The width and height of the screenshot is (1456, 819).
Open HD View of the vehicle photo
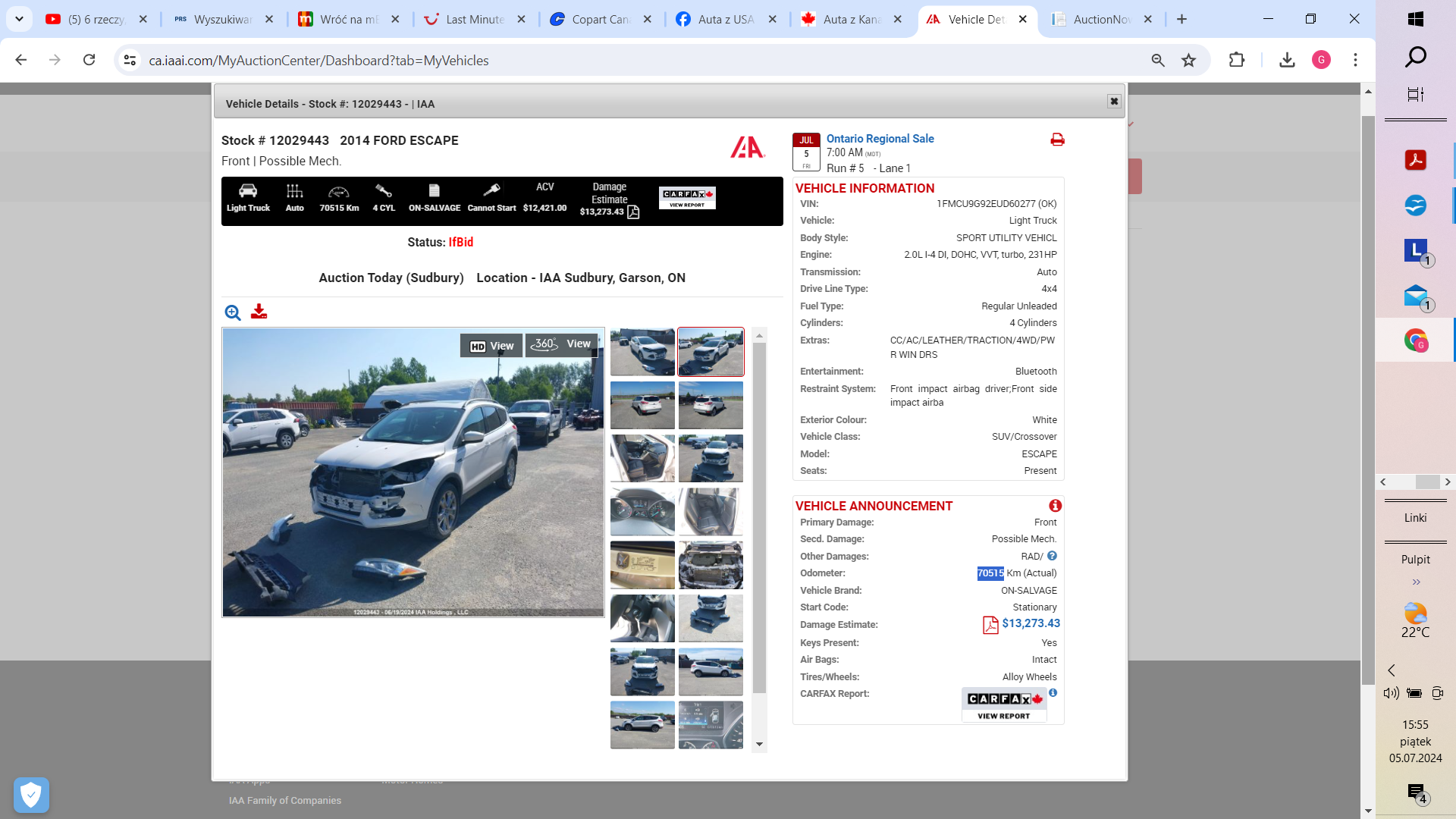491,346
